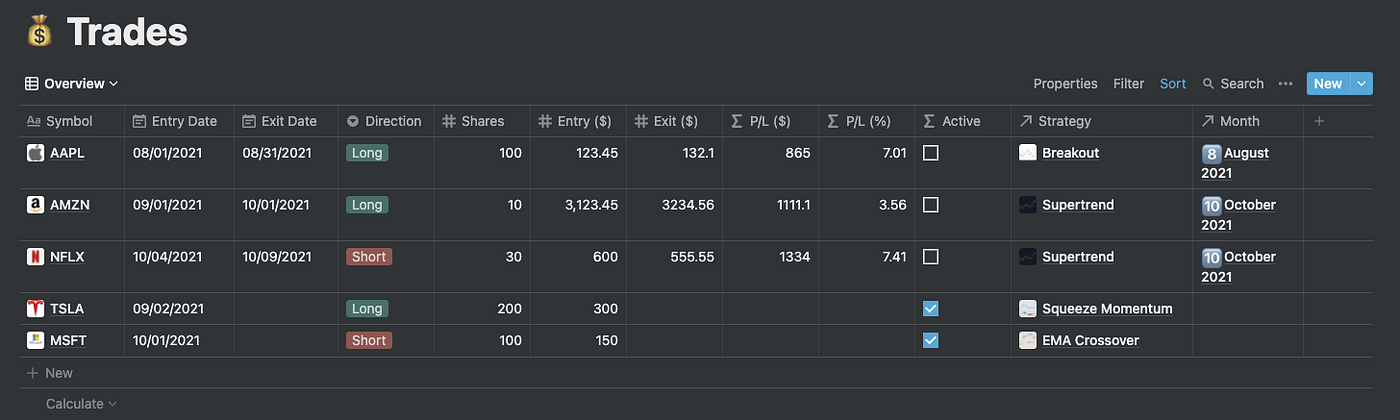
Task: Open the three-dot more options menu
Action: click(1286, 84)
